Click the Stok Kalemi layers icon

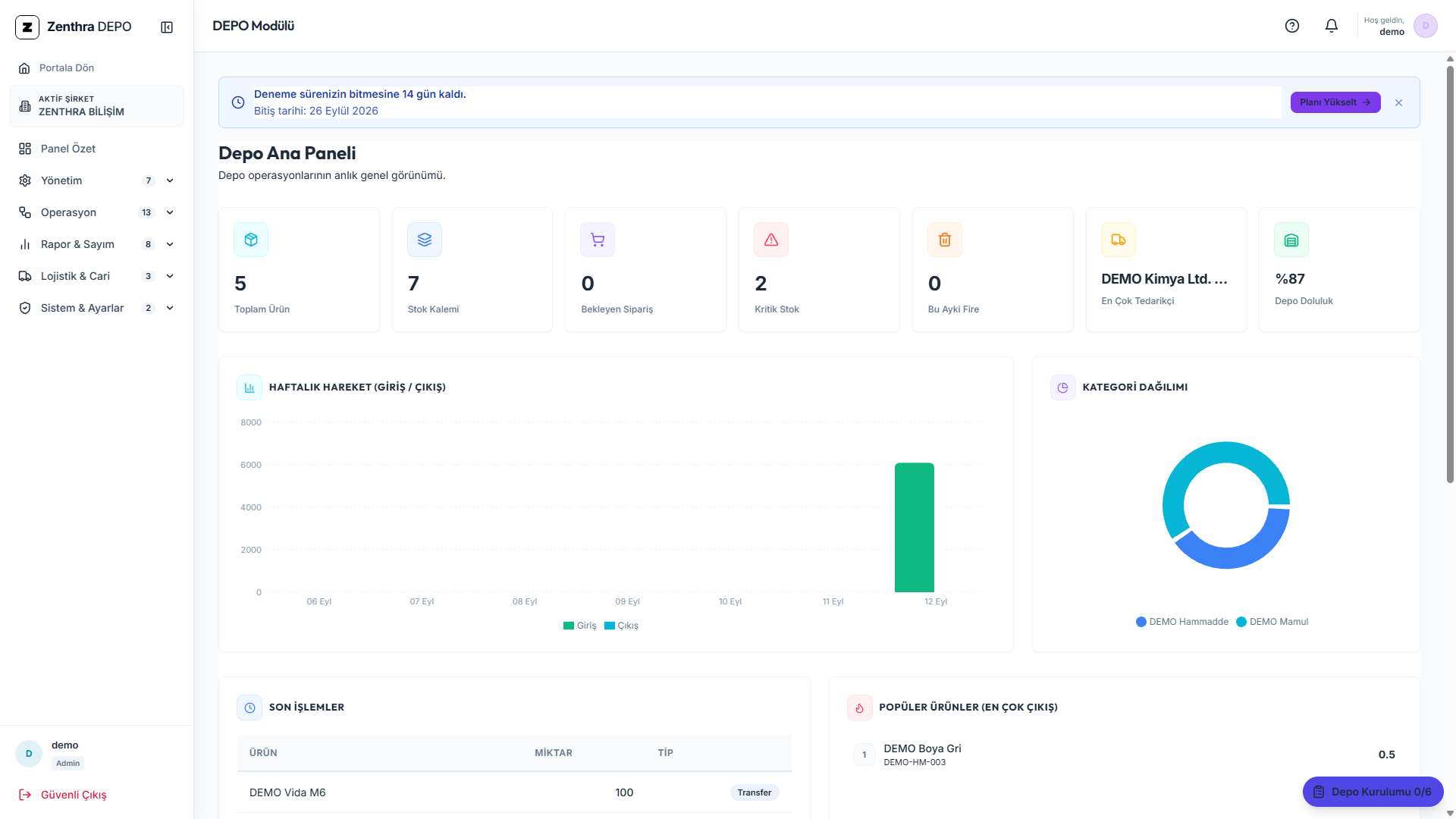click(425, 240)
